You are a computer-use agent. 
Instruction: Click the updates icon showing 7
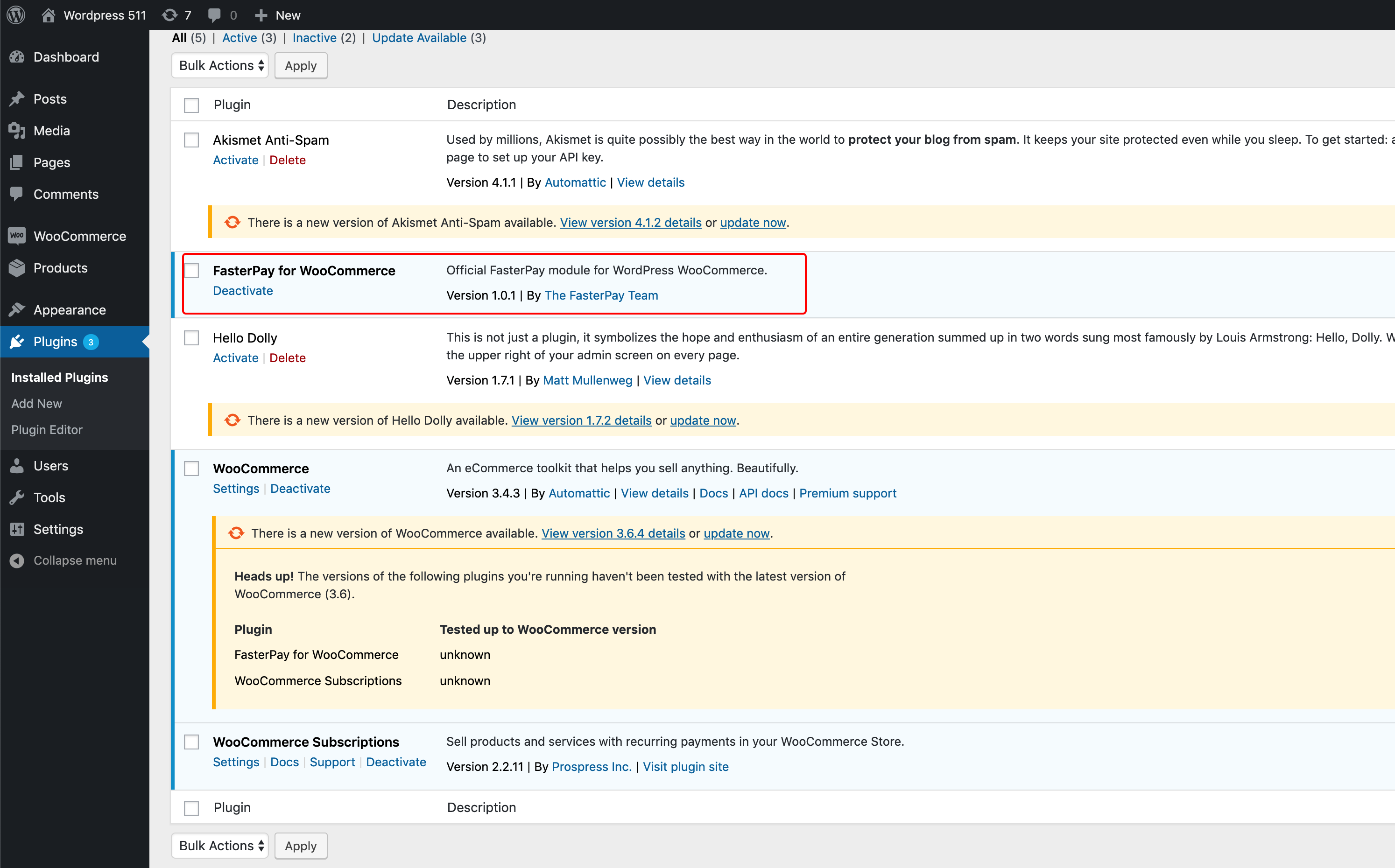click(x=169, y=15)
